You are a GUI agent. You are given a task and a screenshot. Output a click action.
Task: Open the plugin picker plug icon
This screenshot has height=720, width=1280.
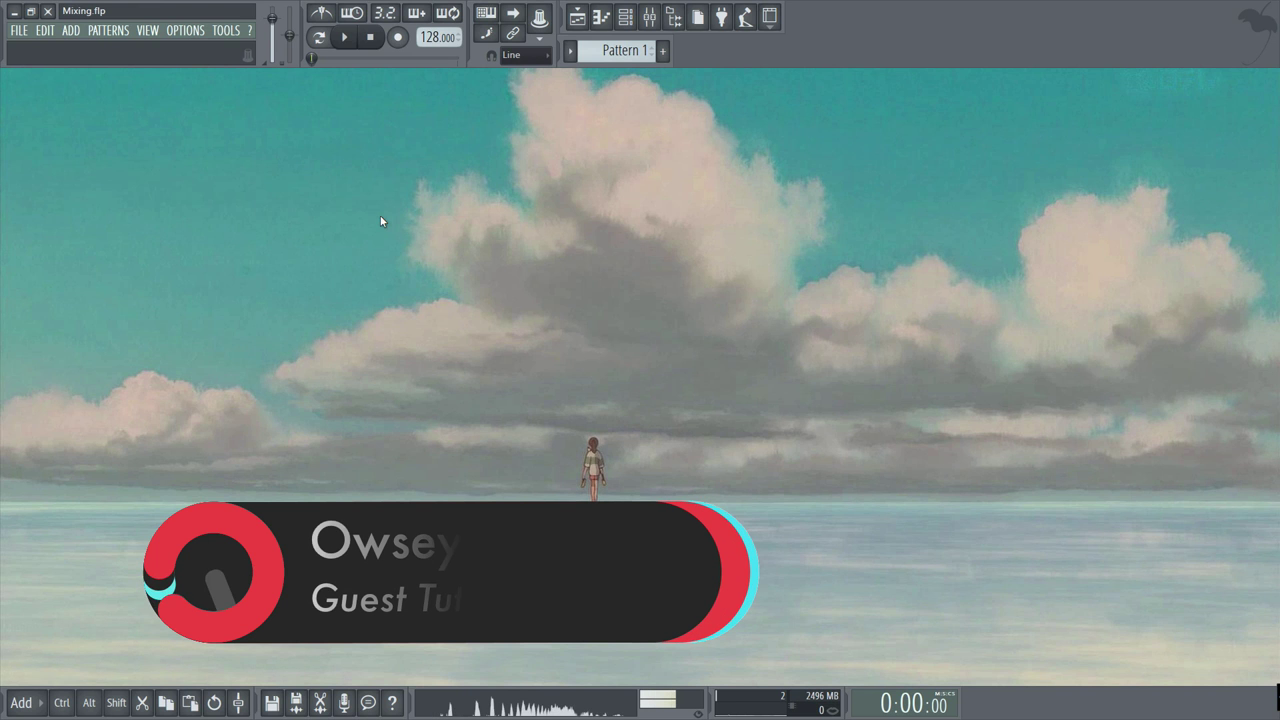(x=721, y=17)
